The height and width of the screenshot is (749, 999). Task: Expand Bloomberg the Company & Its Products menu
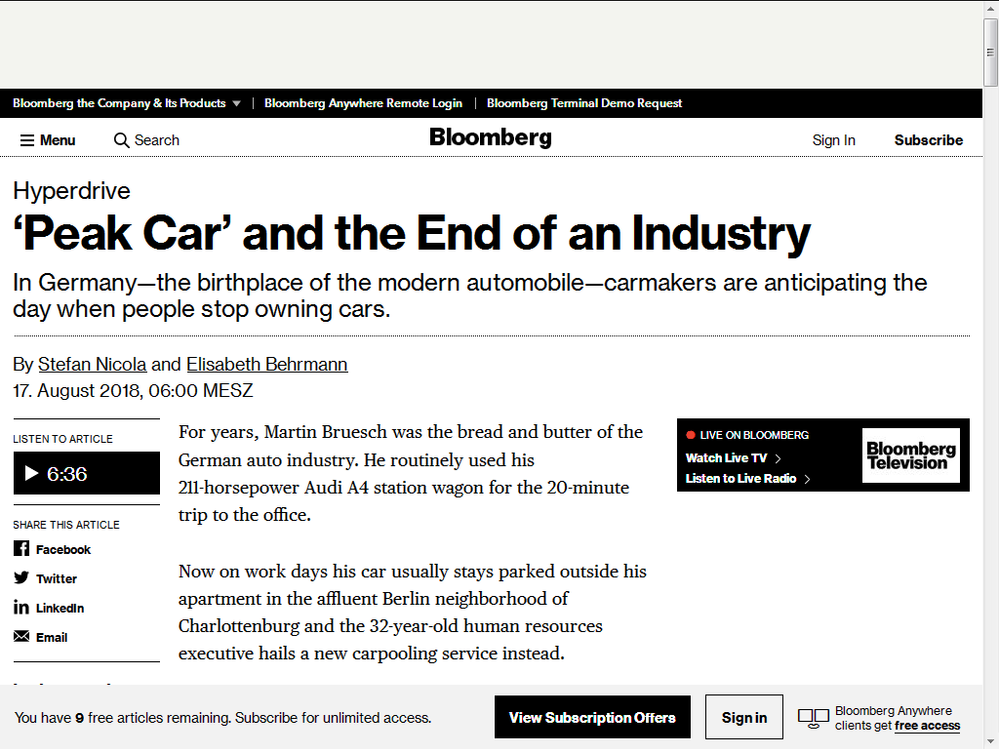[x=120, y=103]
